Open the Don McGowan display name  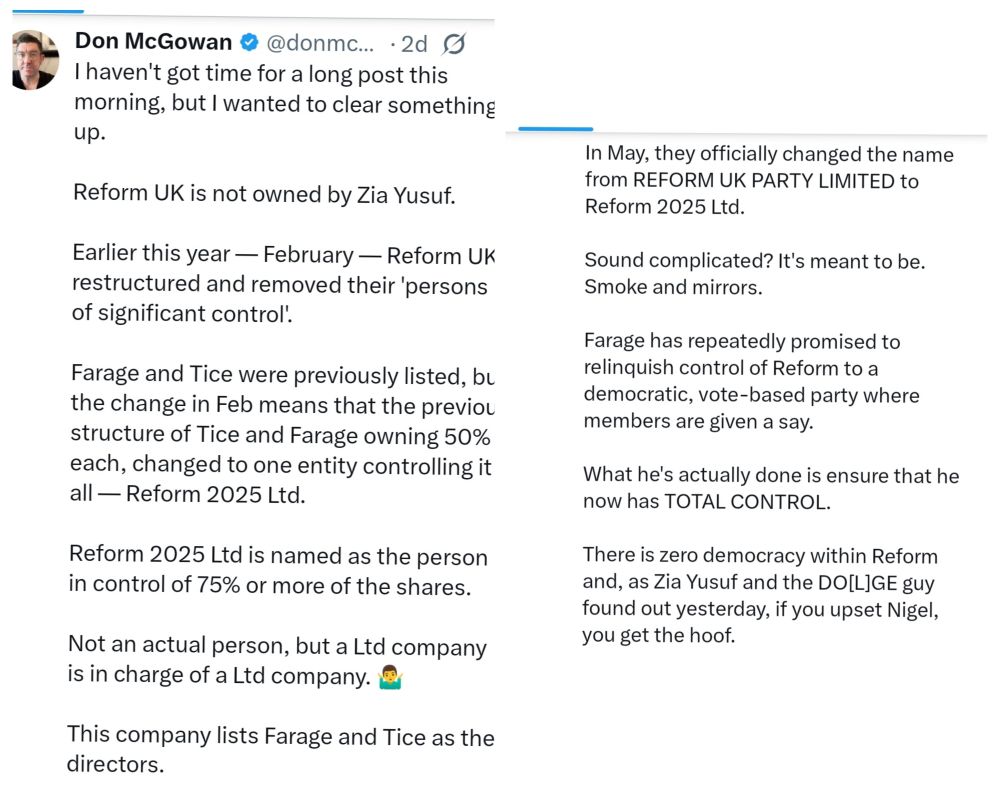[153, 42]
